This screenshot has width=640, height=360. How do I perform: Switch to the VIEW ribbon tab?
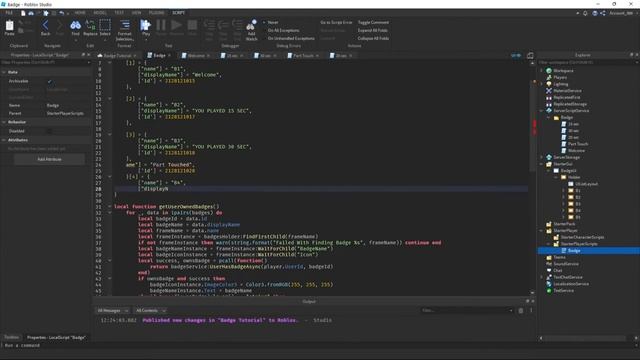[x=136, y=13]
